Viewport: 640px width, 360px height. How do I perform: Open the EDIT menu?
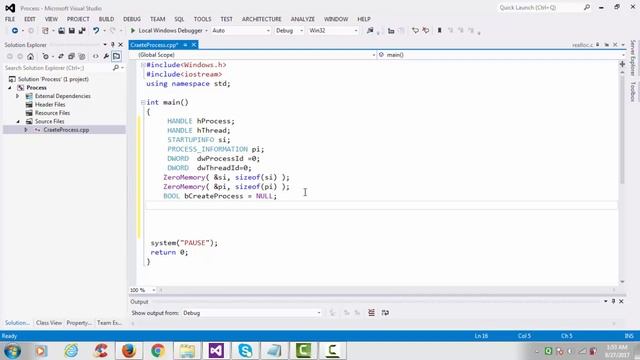[x=29, y=19]
